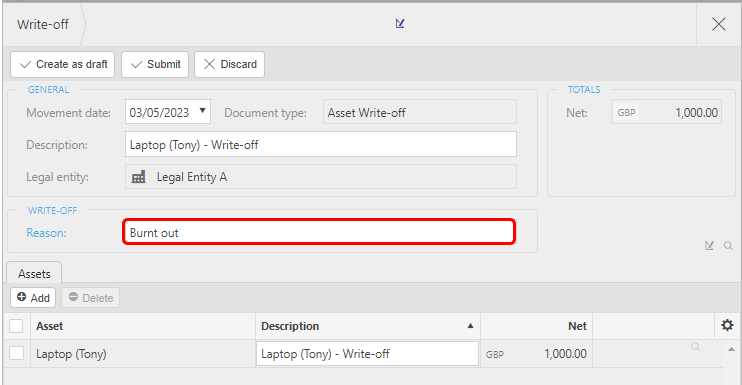Sort by the Description column arrow

click(470, 326)
